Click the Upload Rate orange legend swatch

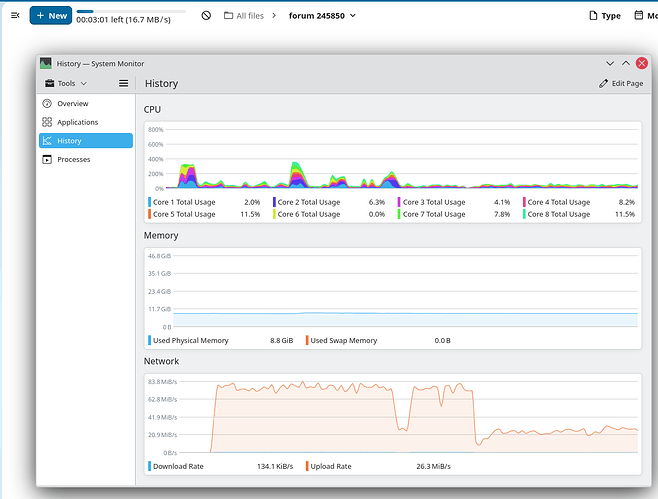[x=307, y=466]
